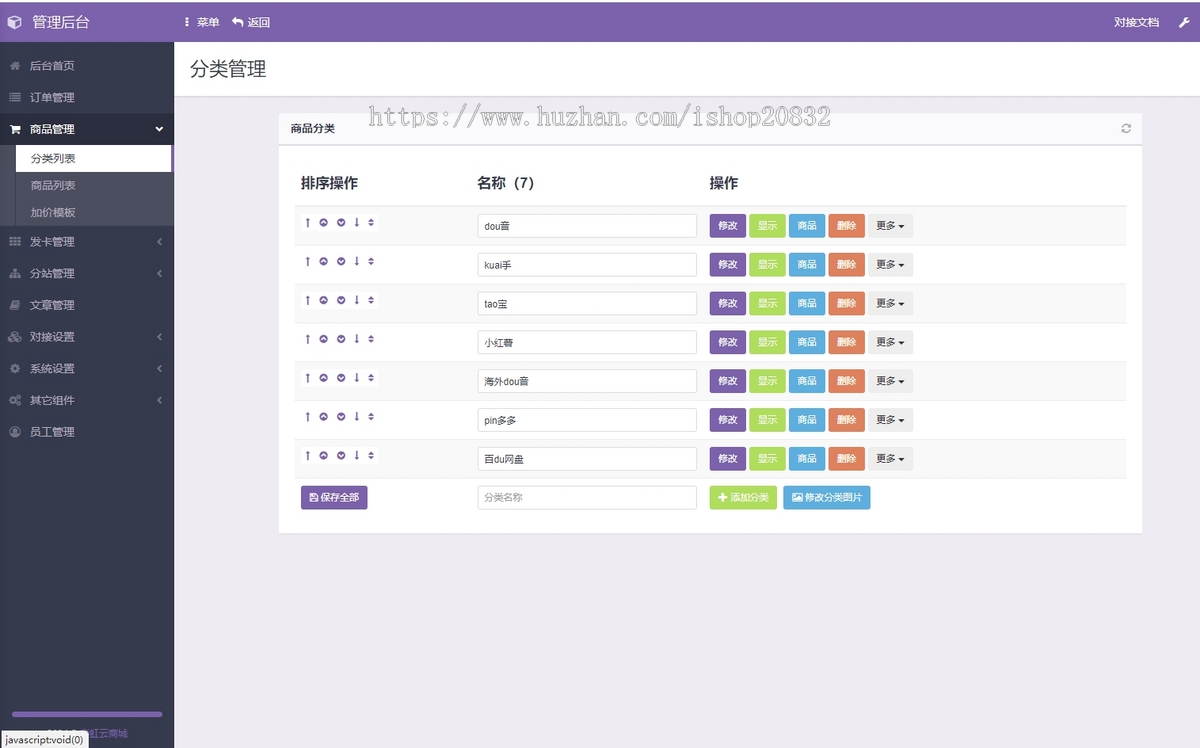Collapse the 商品管理 sidebar section
This screenshot has width=1200, height=748.
[x=87, y=129]
